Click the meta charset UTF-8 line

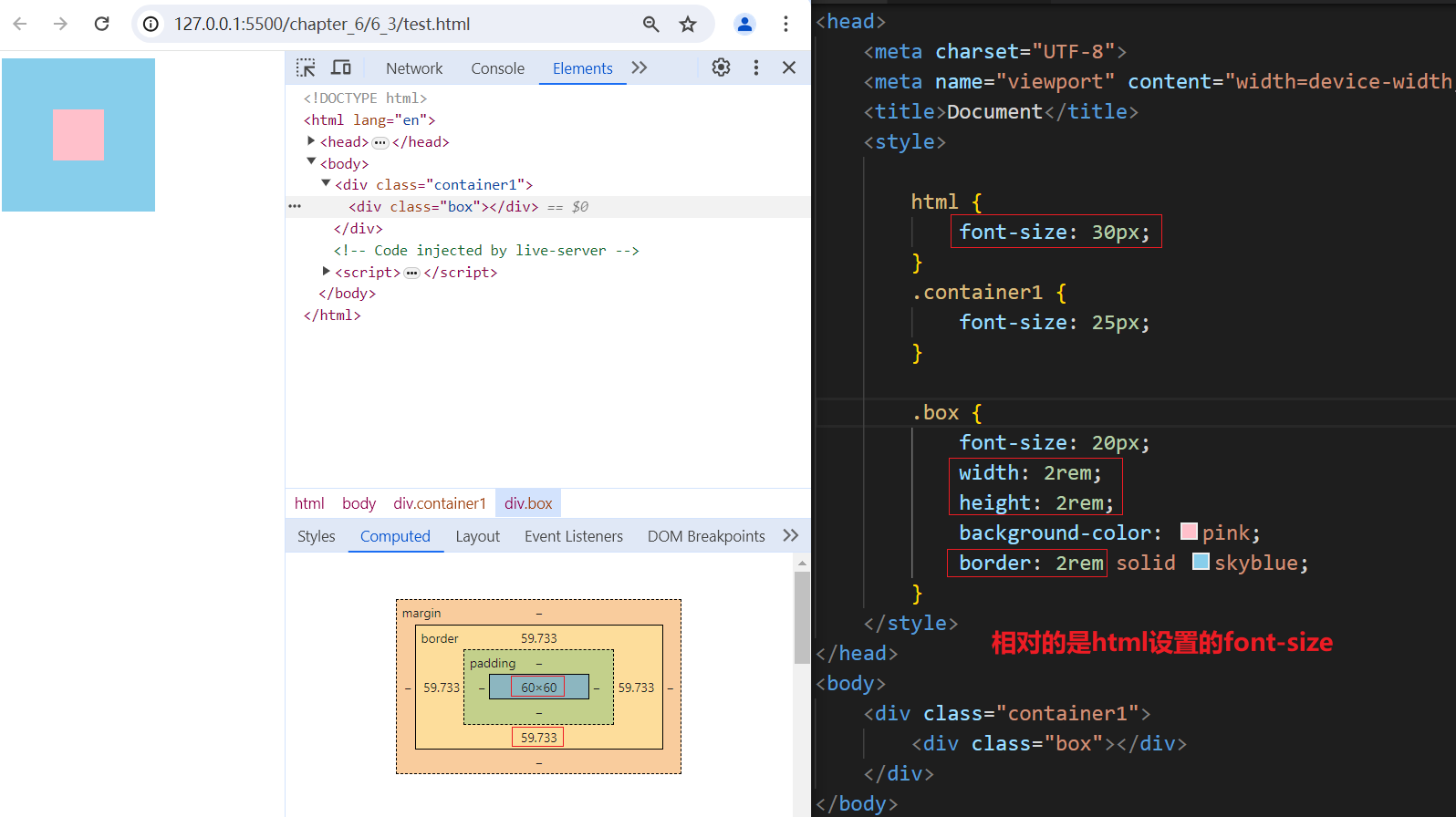[995, 51]
